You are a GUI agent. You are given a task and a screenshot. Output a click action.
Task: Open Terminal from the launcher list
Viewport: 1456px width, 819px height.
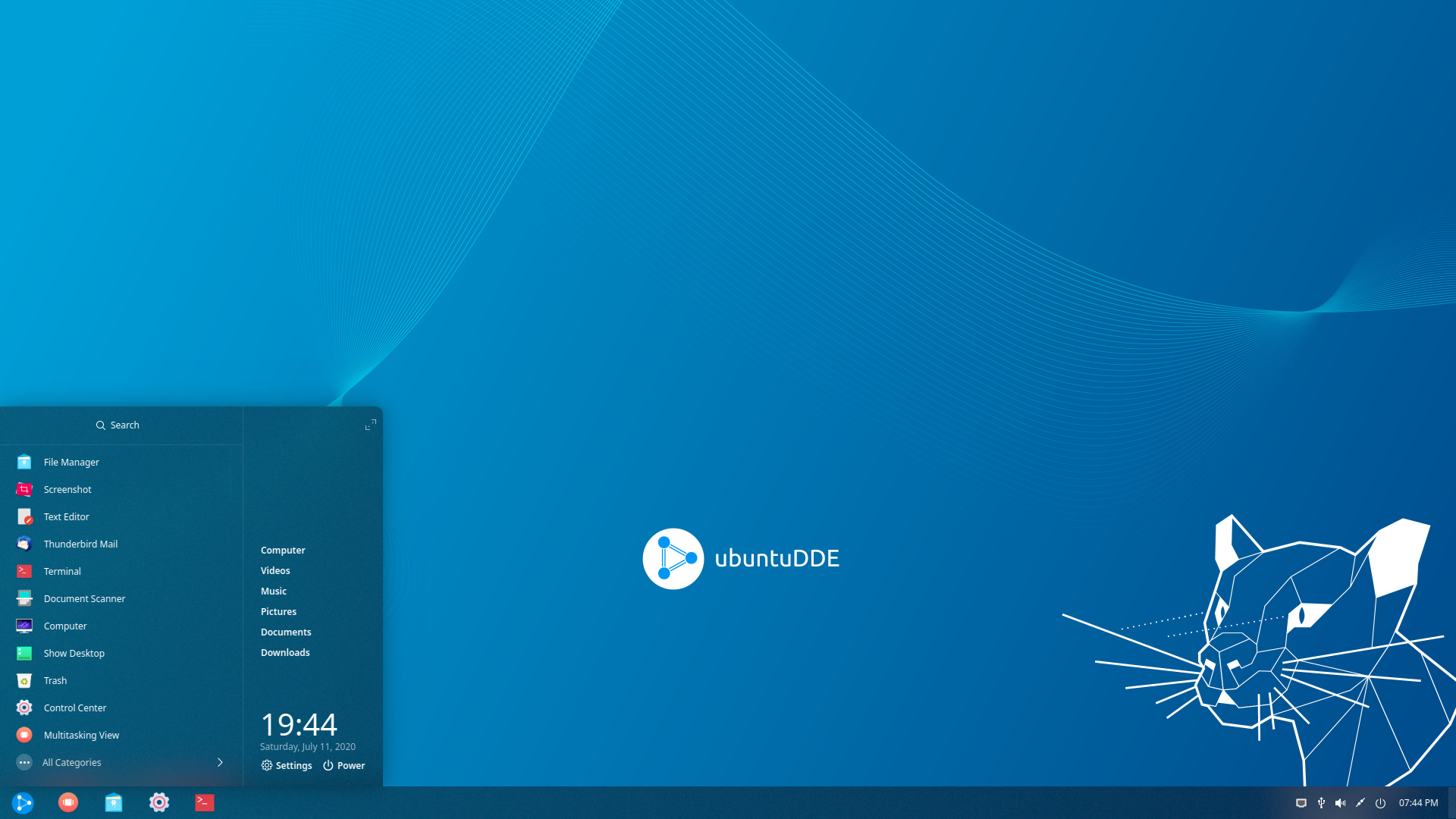point(121,571)
